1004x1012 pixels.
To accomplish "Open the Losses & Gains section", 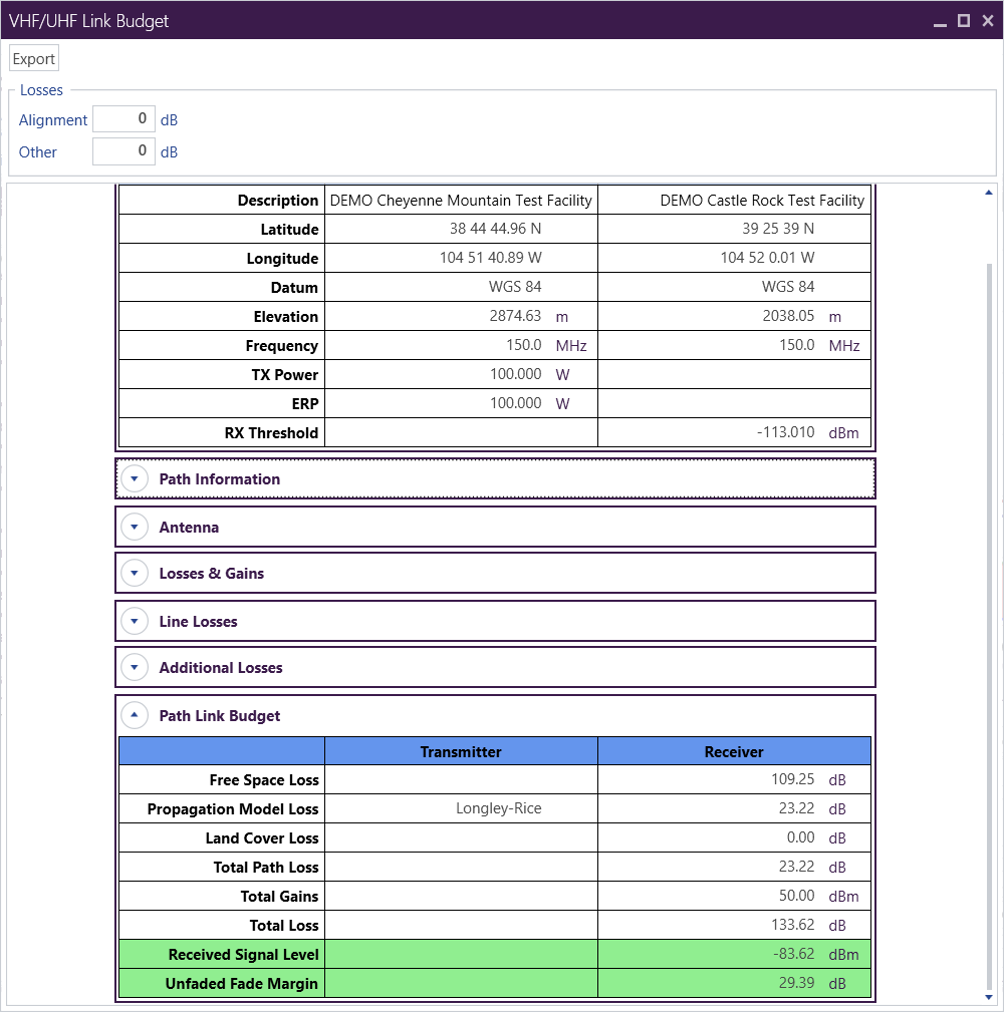I will (134, 574).
